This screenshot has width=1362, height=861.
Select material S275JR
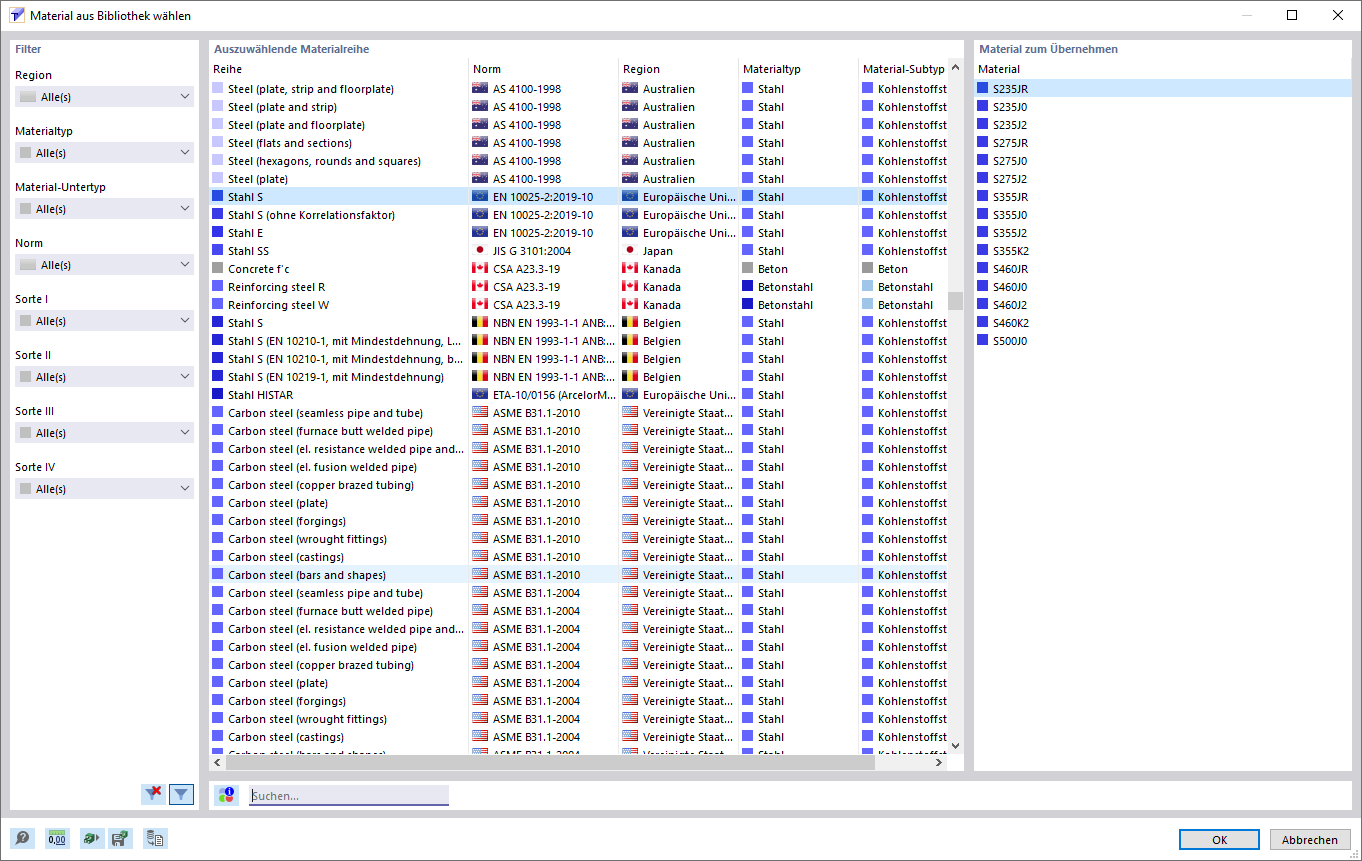[x=1163, y=143]
